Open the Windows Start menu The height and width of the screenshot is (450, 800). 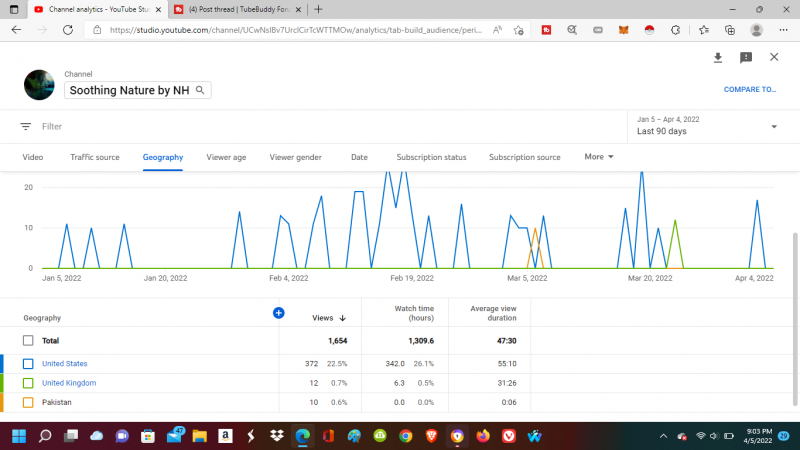coord(17,436)
